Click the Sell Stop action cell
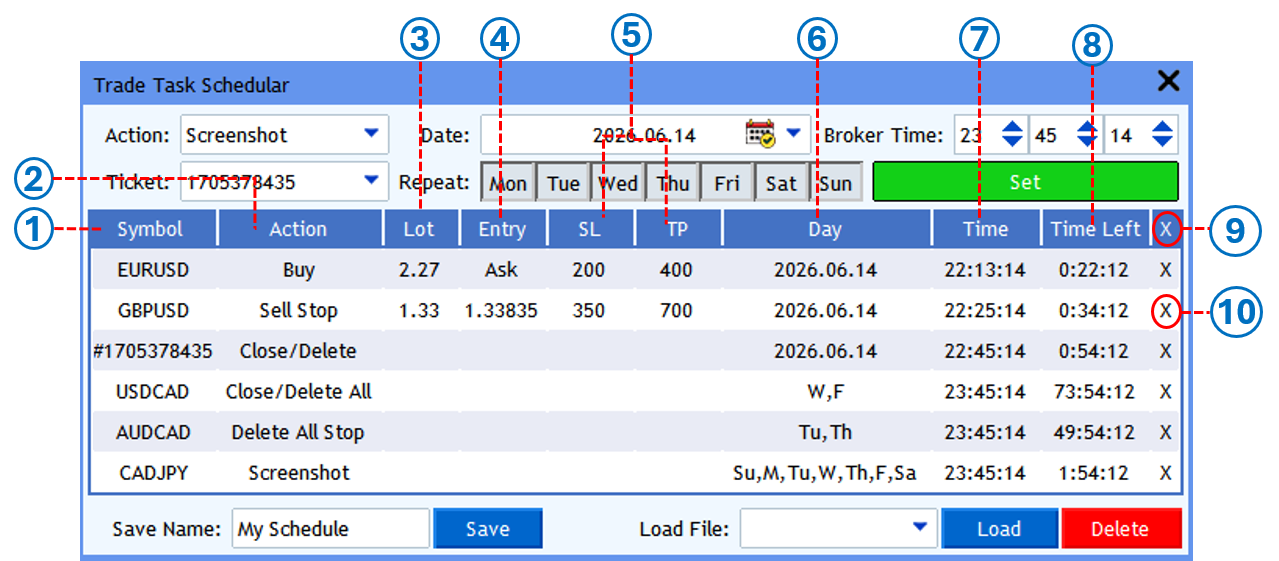The height and width of the screenshot is (561, 1279). pos(299,311)
